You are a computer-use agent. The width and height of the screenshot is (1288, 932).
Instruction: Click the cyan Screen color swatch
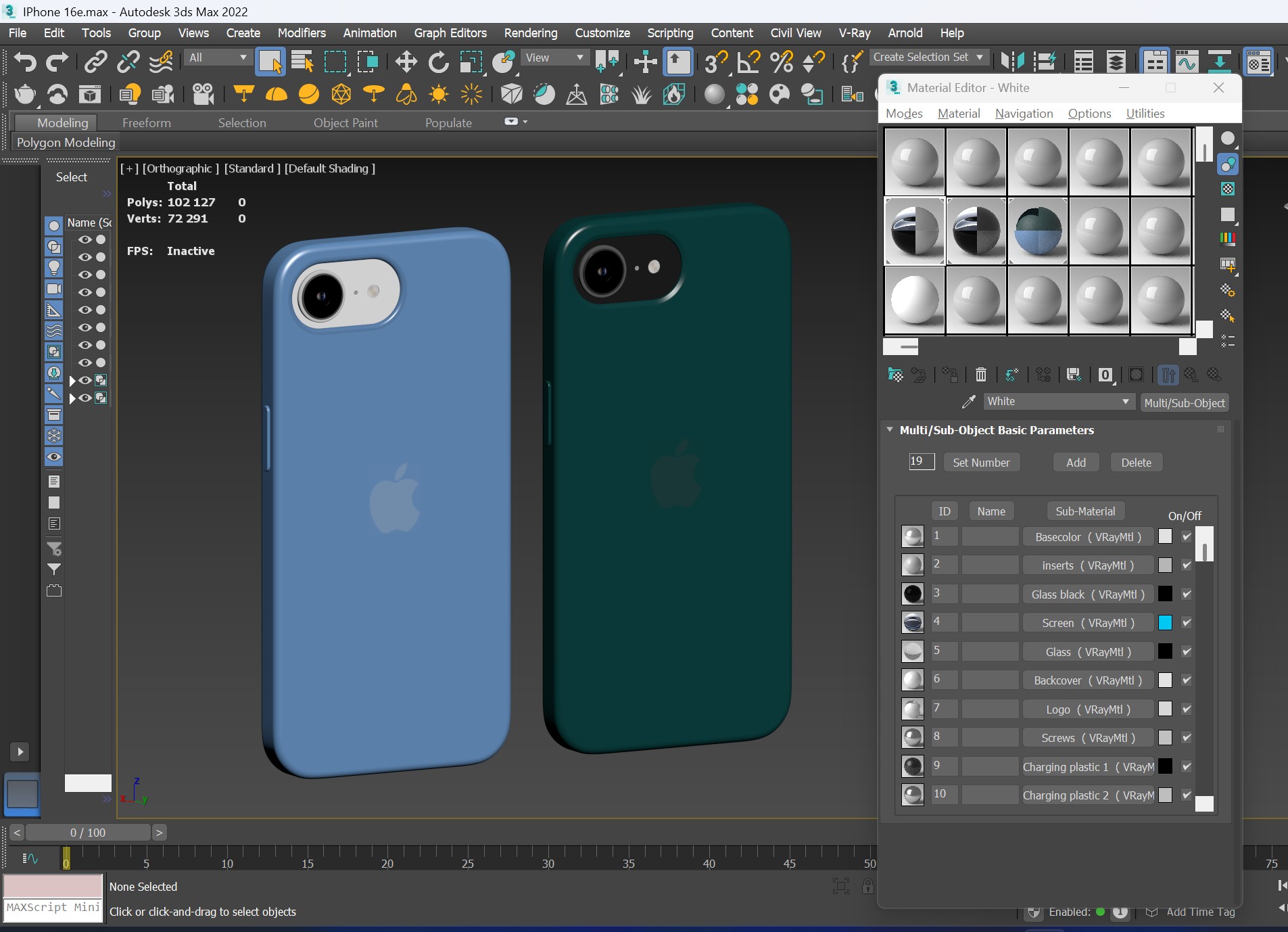tap(1165, 623)
